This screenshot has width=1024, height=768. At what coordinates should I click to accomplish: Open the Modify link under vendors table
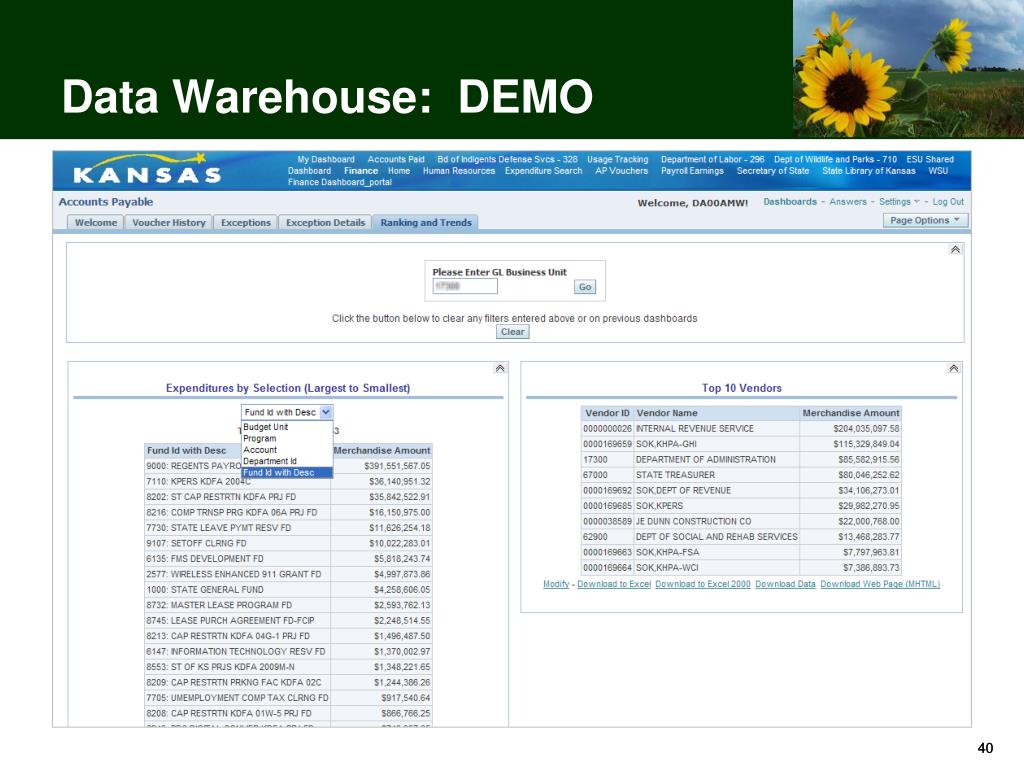(556, 584)
